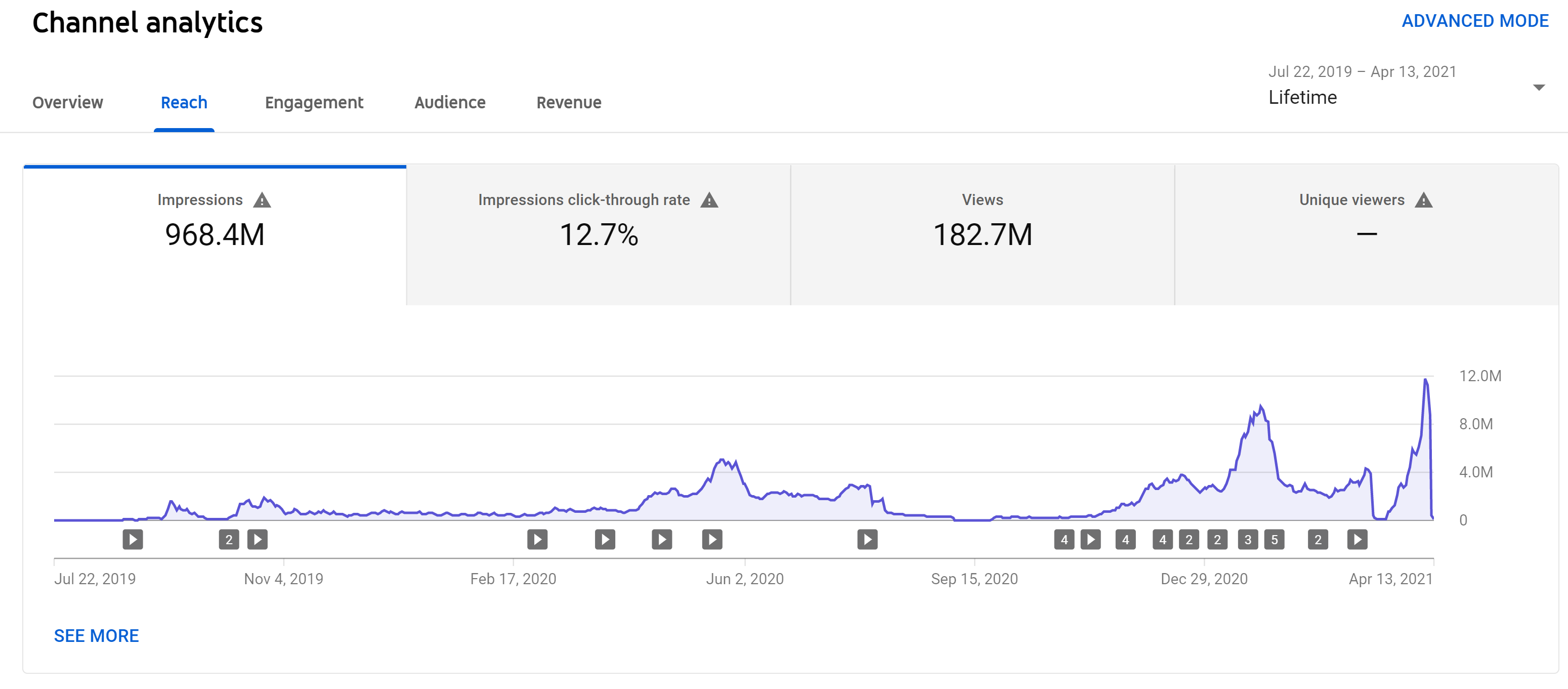
Task: Click the last '2' videos marker before Apr 13, 2021
Action: pyautogui.click(x=1318, y=539)
